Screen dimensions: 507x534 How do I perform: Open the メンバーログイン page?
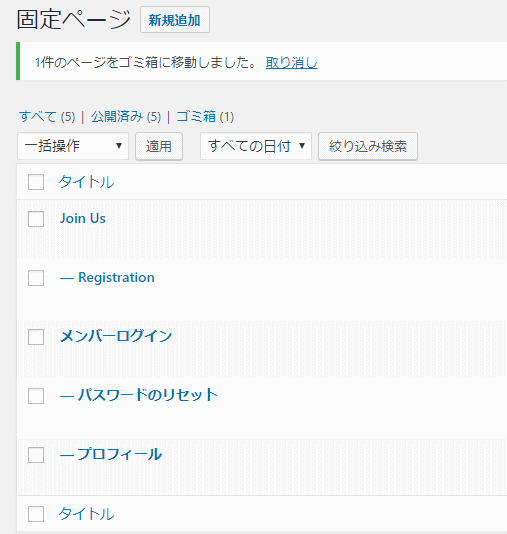pyautogui.click(x=116, y=336)
